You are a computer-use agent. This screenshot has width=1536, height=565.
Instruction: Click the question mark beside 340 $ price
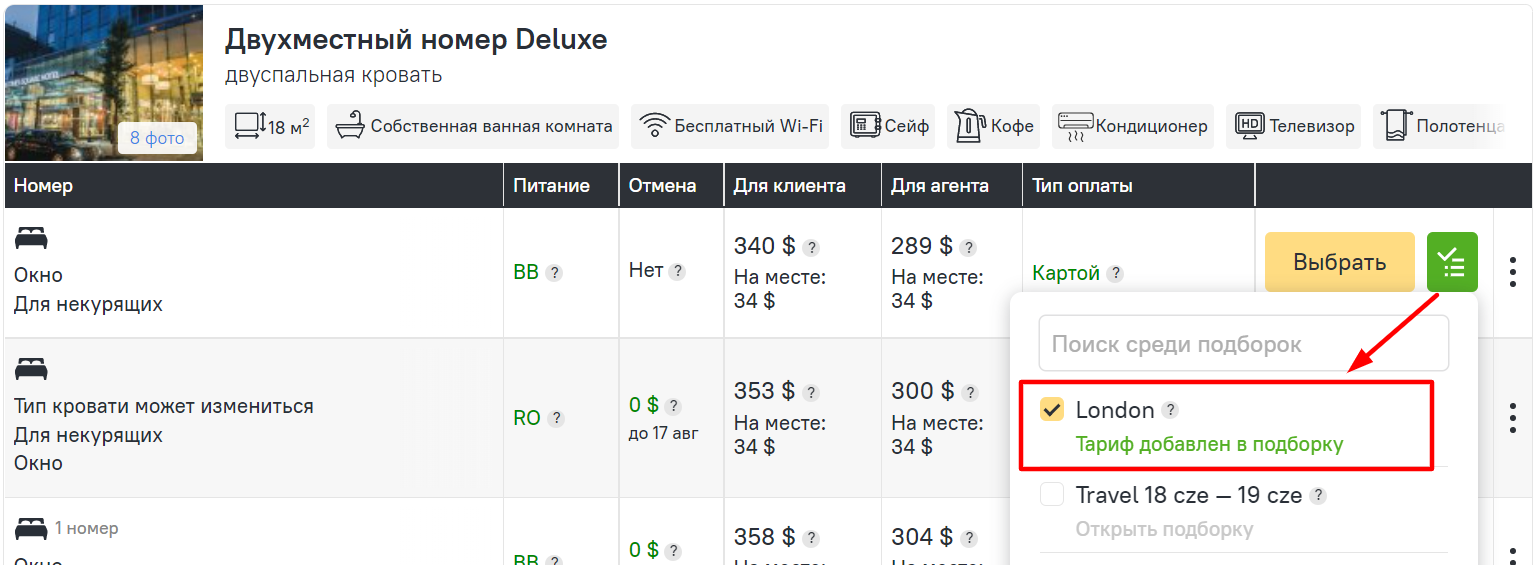812,248
